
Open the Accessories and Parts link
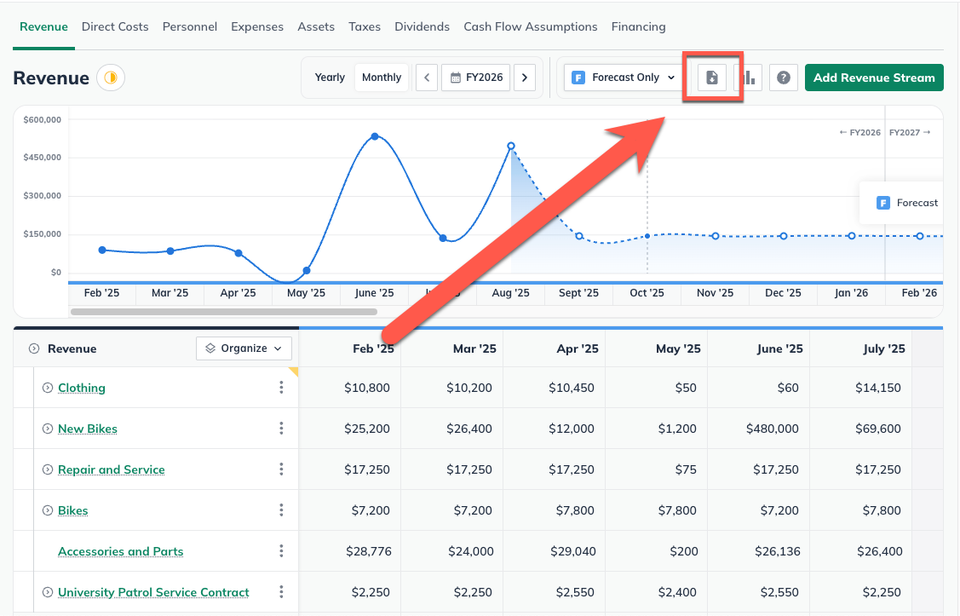[x=121, y=551]
